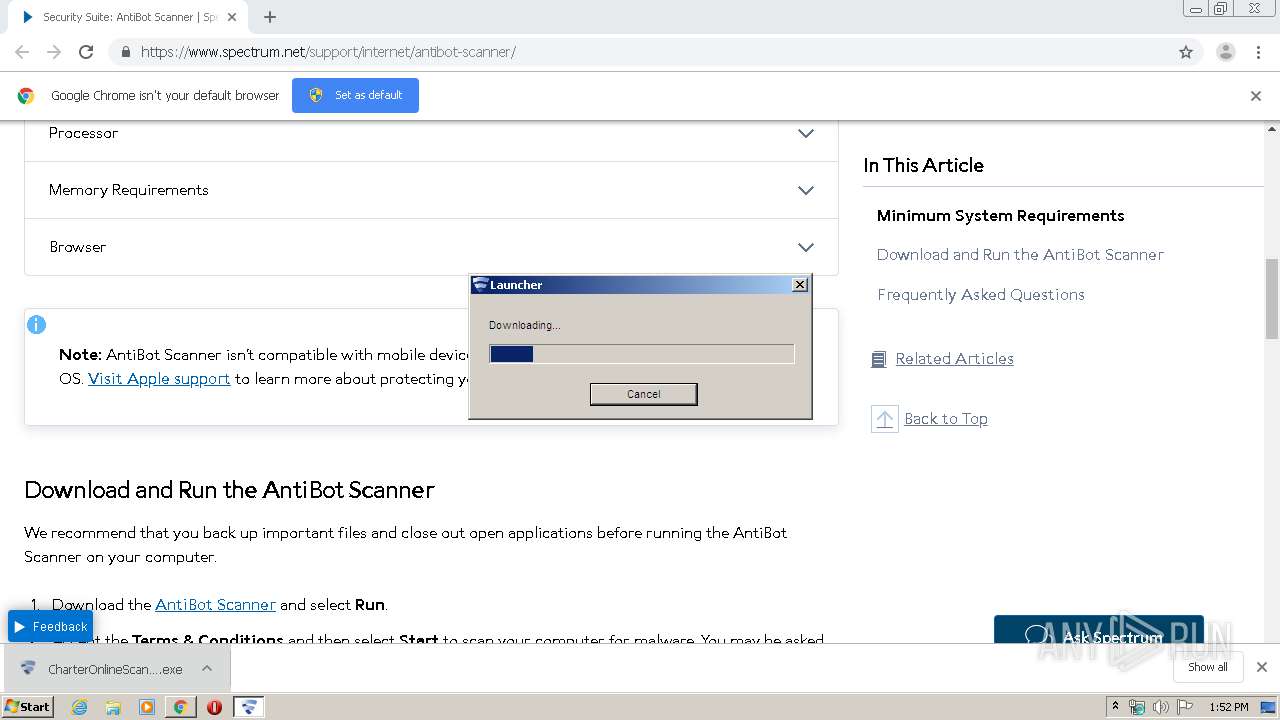The height and width of the screenshot is (720, 1280).
Task: Click the Back to Top arrow icon
Action: [x=884, y=419]
